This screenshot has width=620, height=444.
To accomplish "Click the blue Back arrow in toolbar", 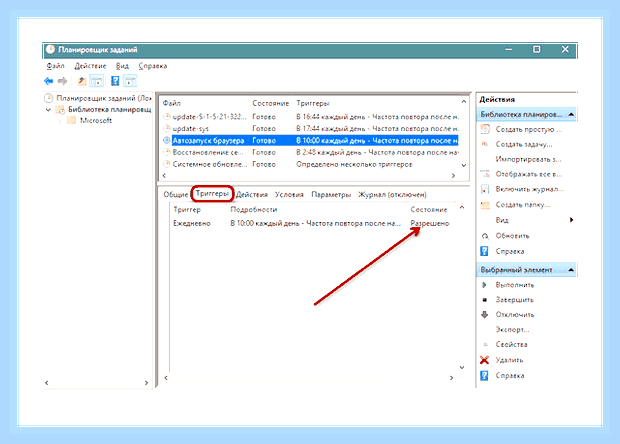I will tap(49, 81).
